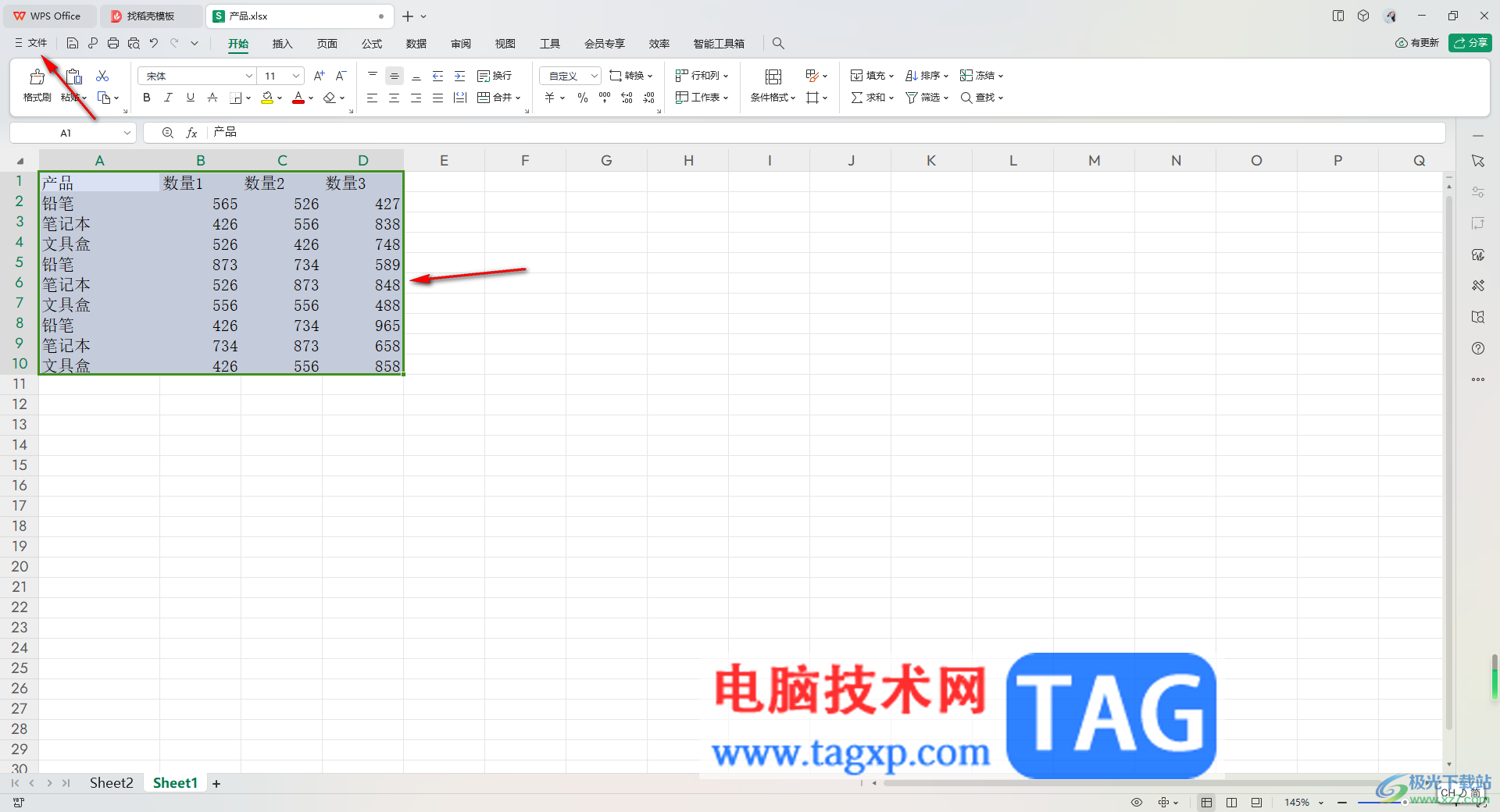The height and width of the screenshot is (812, 1500).
Task: Open the File (文件) menu
Action: [x=31, y=44]
